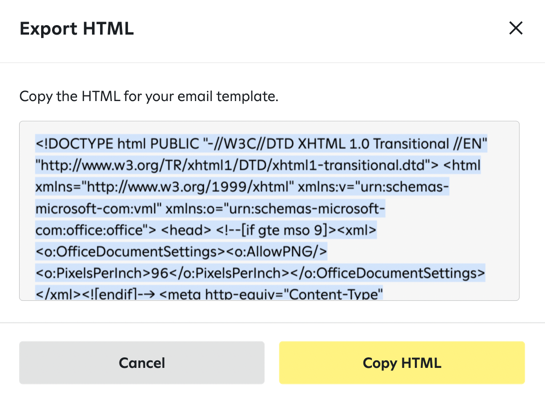This screenshot has height=396, width=545.
Task: Click the yellow Copy HTML button
Action: point(402,363)
